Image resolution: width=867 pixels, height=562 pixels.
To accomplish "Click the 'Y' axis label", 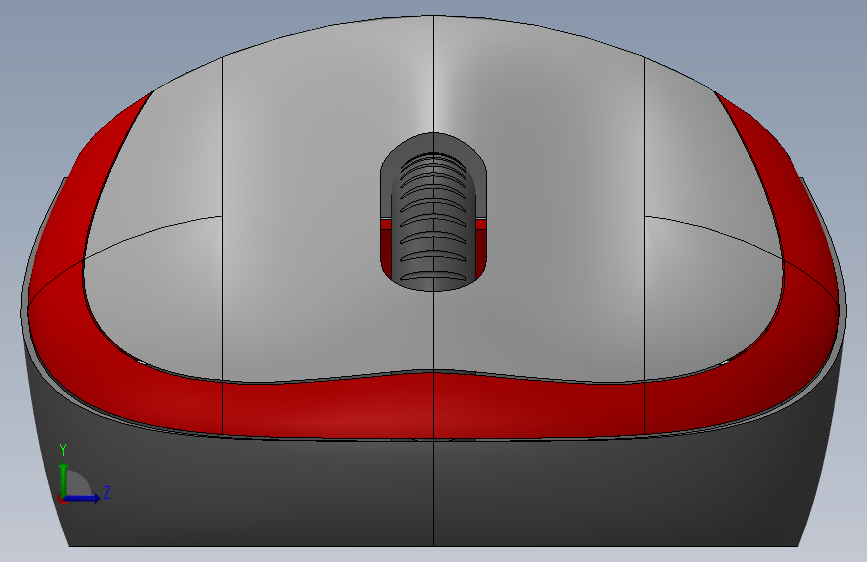I will [63, 450].
